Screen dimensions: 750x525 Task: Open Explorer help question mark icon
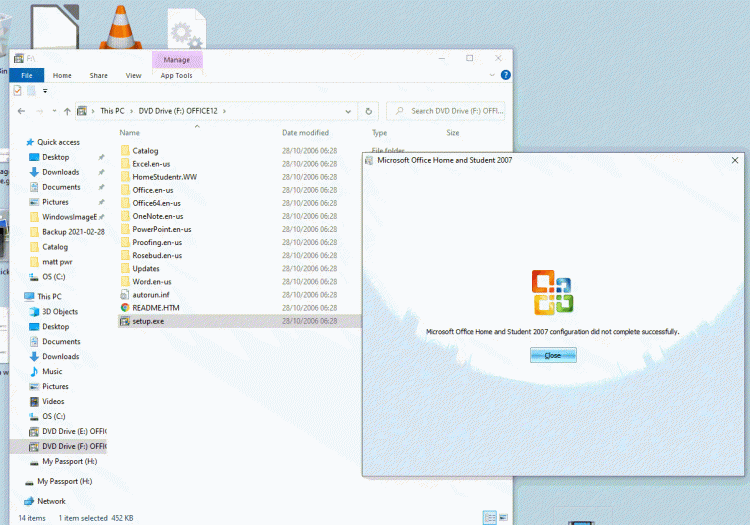click(x=506, y=75)
